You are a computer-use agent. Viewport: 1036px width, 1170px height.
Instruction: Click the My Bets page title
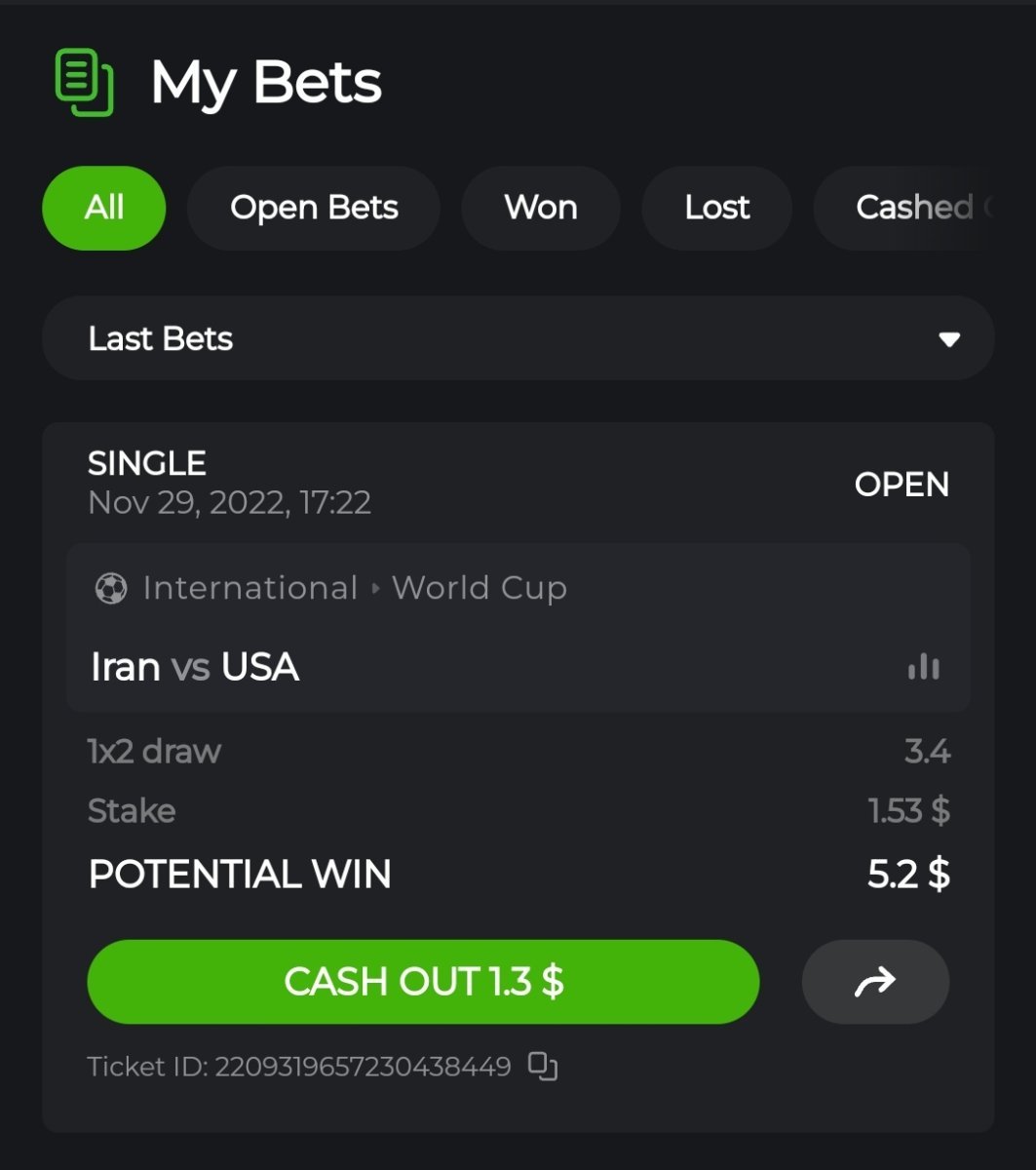coord(266,83)
